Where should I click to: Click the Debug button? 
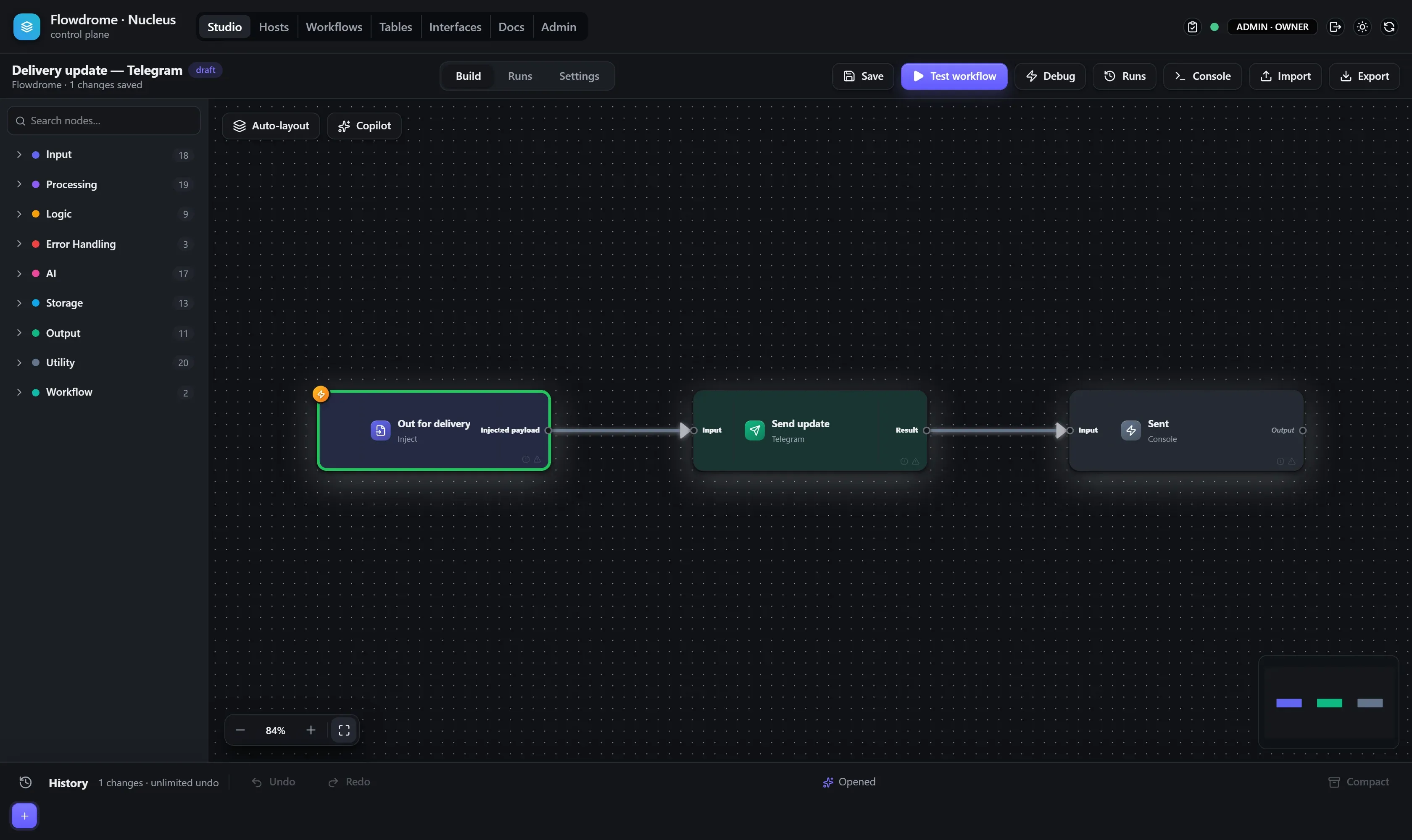1049,76
